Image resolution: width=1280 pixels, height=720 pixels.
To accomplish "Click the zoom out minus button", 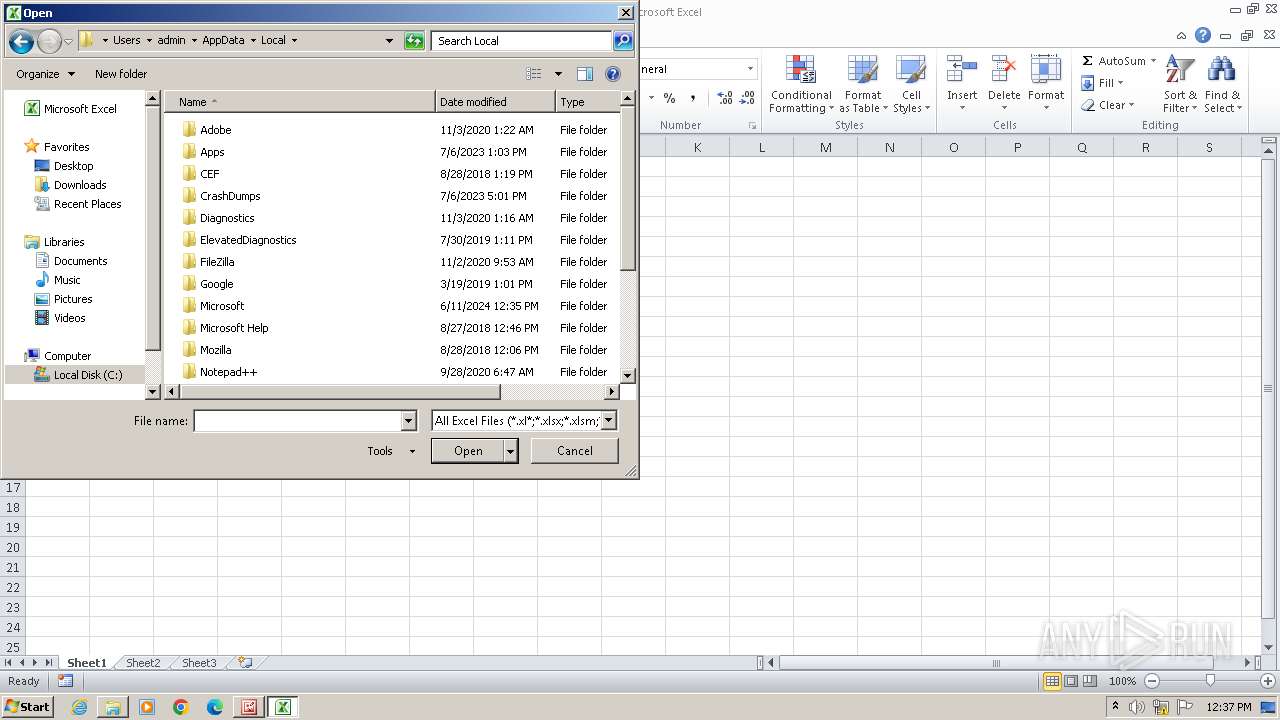I will (x=1151, y=681).
